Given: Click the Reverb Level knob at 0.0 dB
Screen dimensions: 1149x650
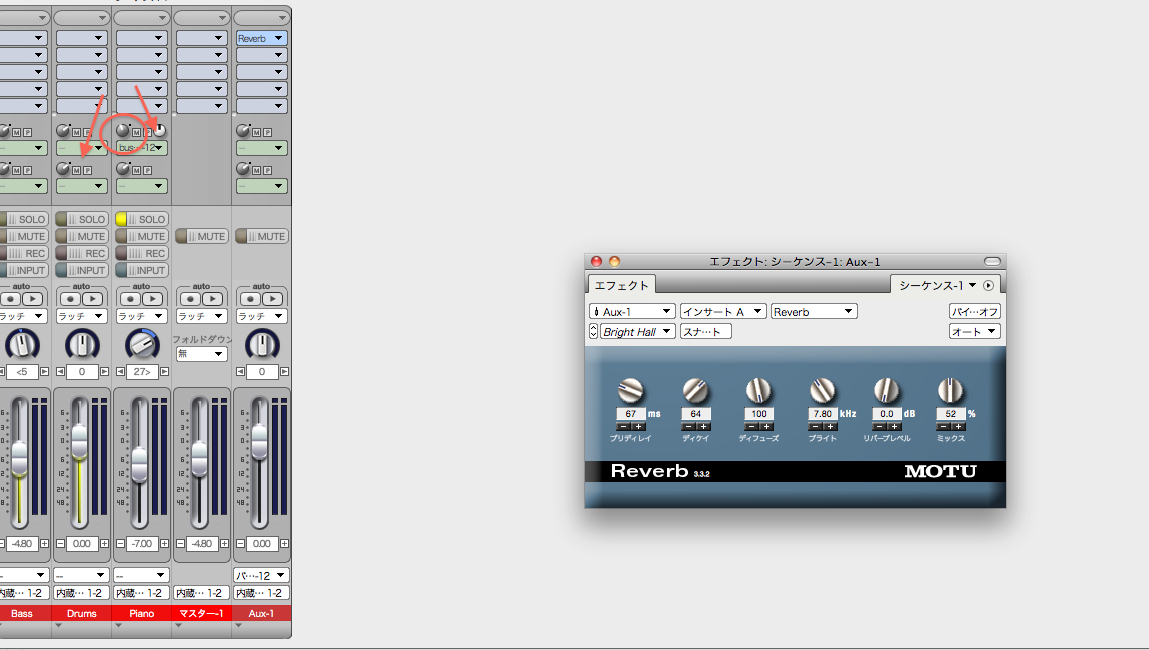Looking at the screenshot, I should (x=886, y=391).
